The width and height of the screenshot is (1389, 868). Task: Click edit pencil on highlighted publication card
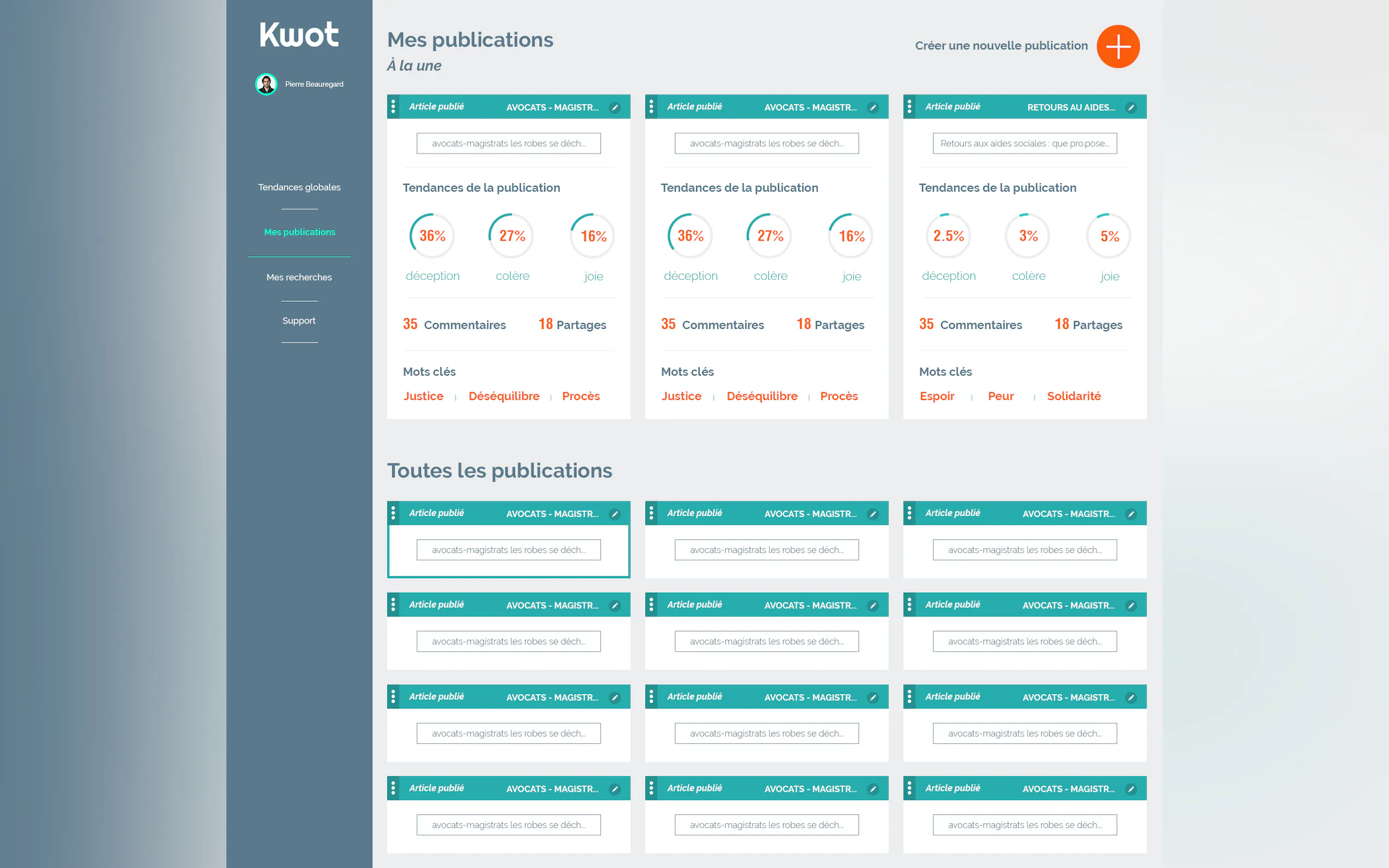point(615,514)
